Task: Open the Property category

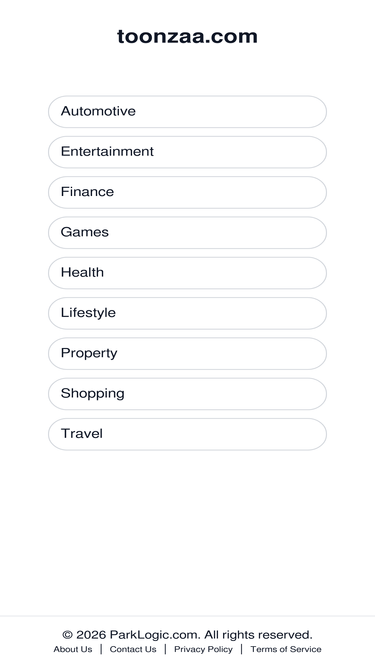Action: 187,353
